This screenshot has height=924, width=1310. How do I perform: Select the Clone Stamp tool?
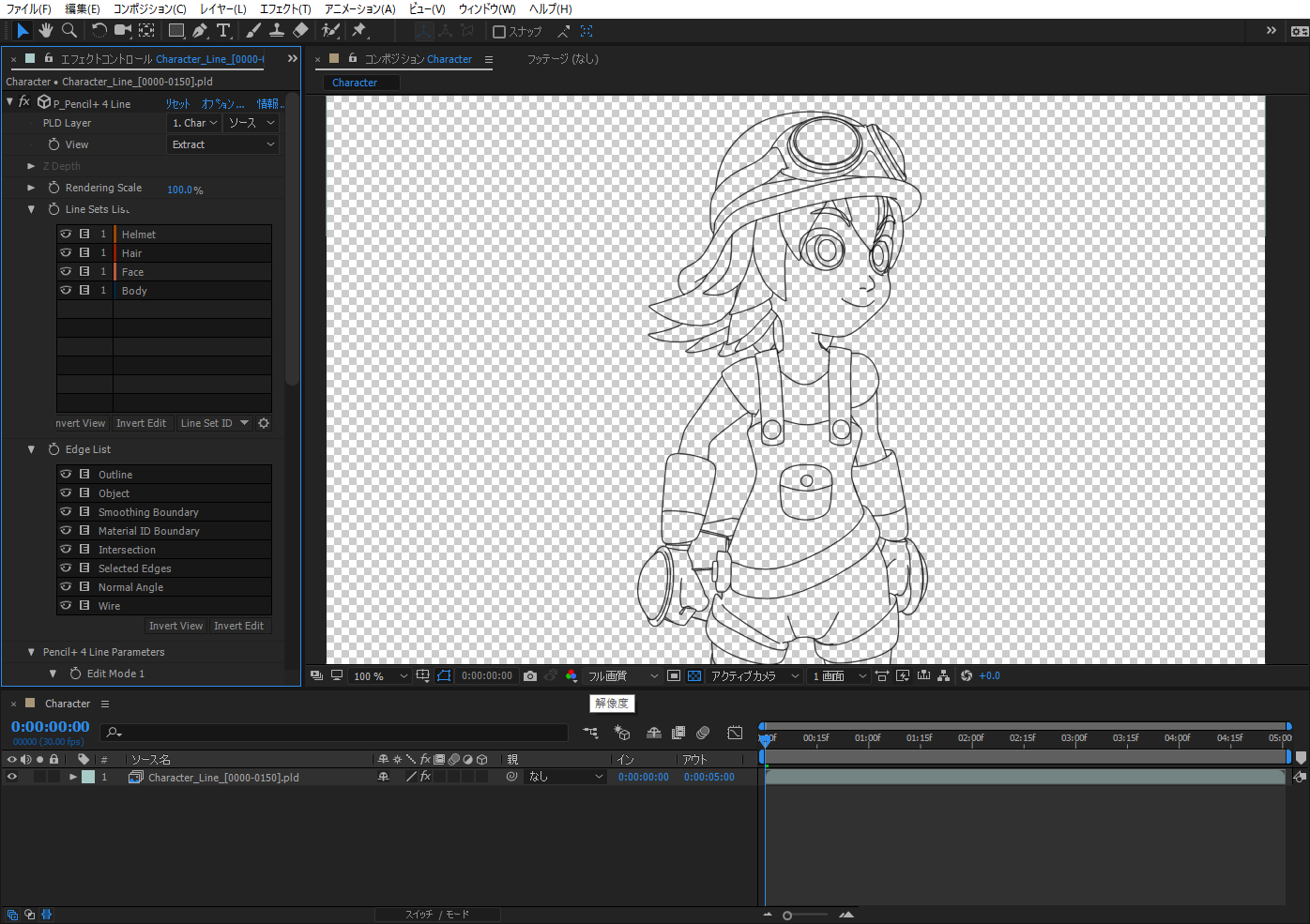pyautogui.click(x=277, y=31)
